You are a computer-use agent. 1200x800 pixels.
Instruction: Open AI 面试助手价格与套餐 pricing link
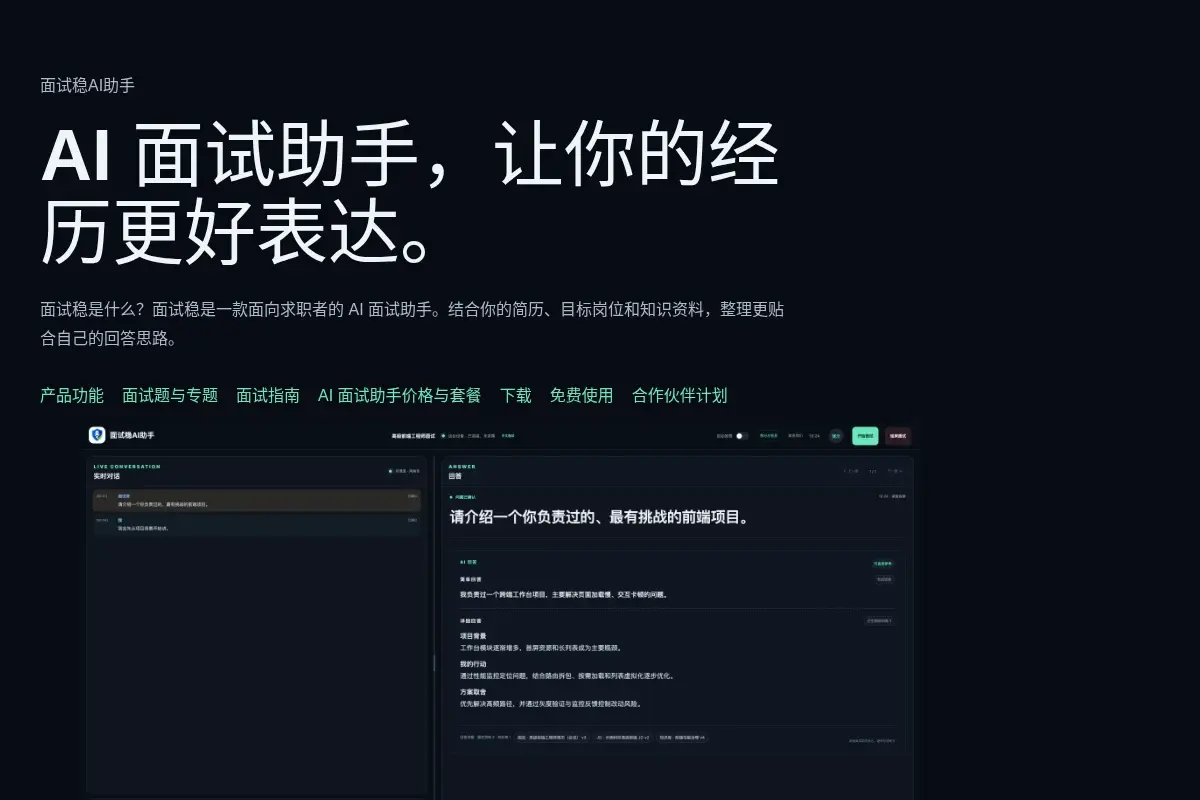[399, 395]
